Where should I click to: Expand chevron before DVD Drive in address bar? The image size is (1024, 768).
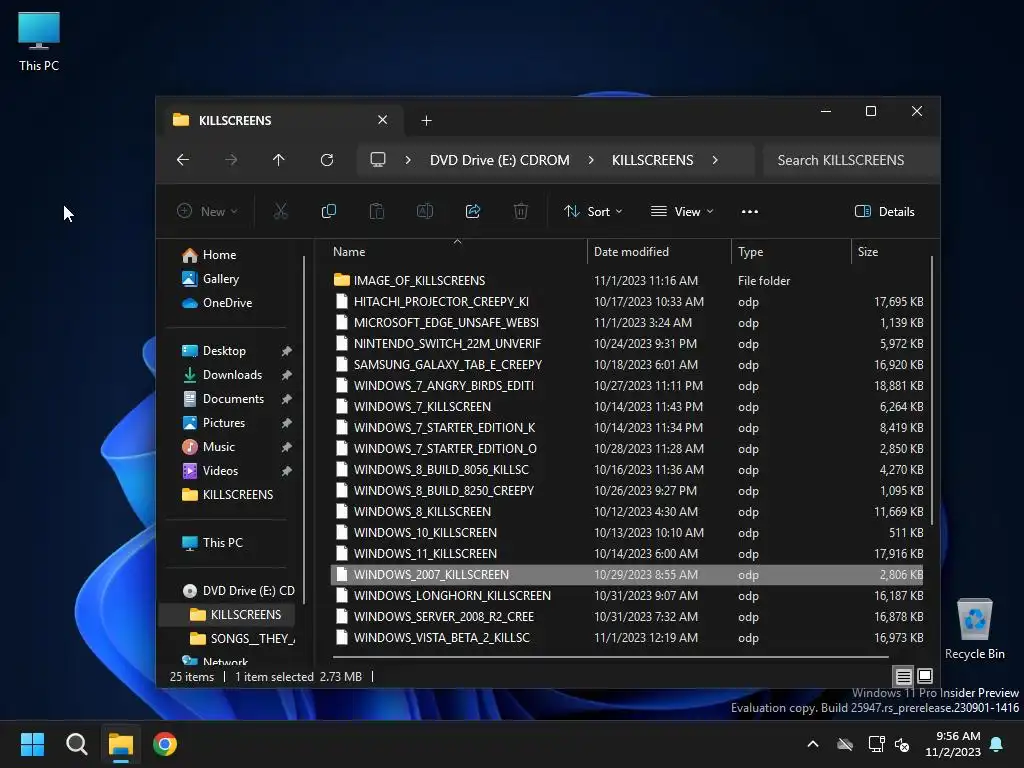(408, 160)
